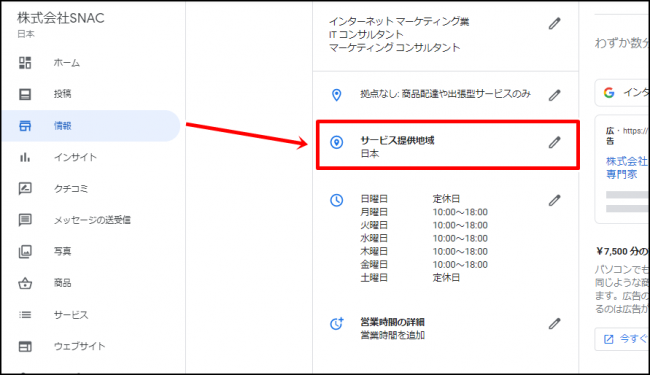The width and height of the screenshot is (650, 375).
Task: Open インサイト menu item
Action: click(75, 157)
